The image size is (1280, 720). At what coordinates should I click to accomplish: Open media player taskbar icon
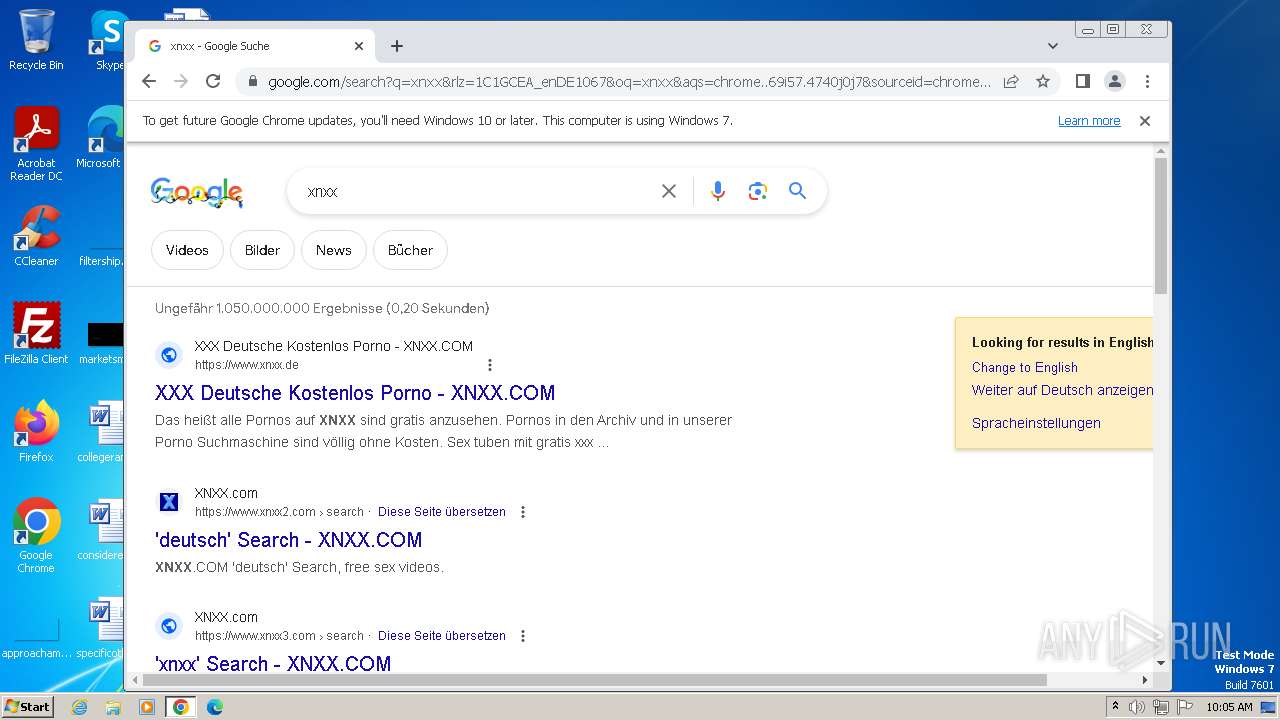(x=147, y=707)
